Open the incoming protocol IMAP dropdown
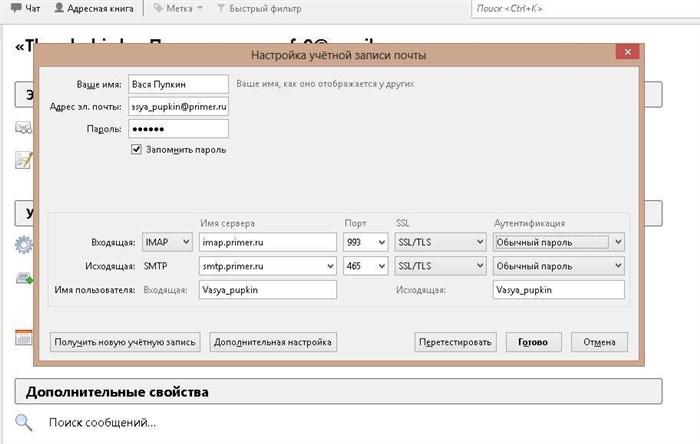 [x=167, y=242]
